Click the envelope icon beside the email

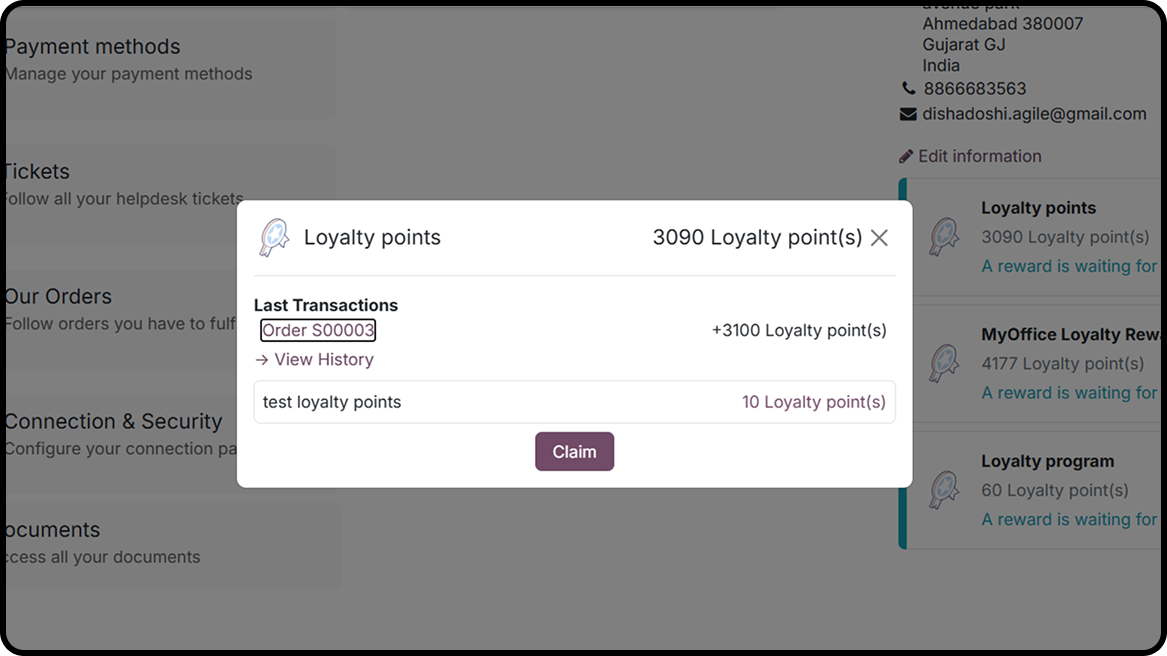tap(908, 114)
